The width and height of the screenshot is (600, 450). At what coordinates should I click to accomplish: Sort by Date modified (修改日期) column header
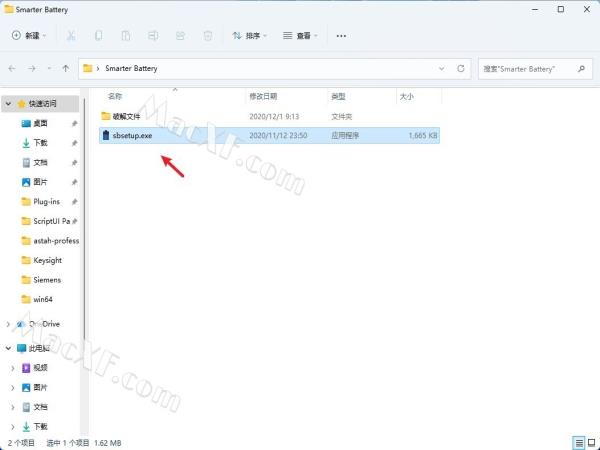click(x=263, y=96)
